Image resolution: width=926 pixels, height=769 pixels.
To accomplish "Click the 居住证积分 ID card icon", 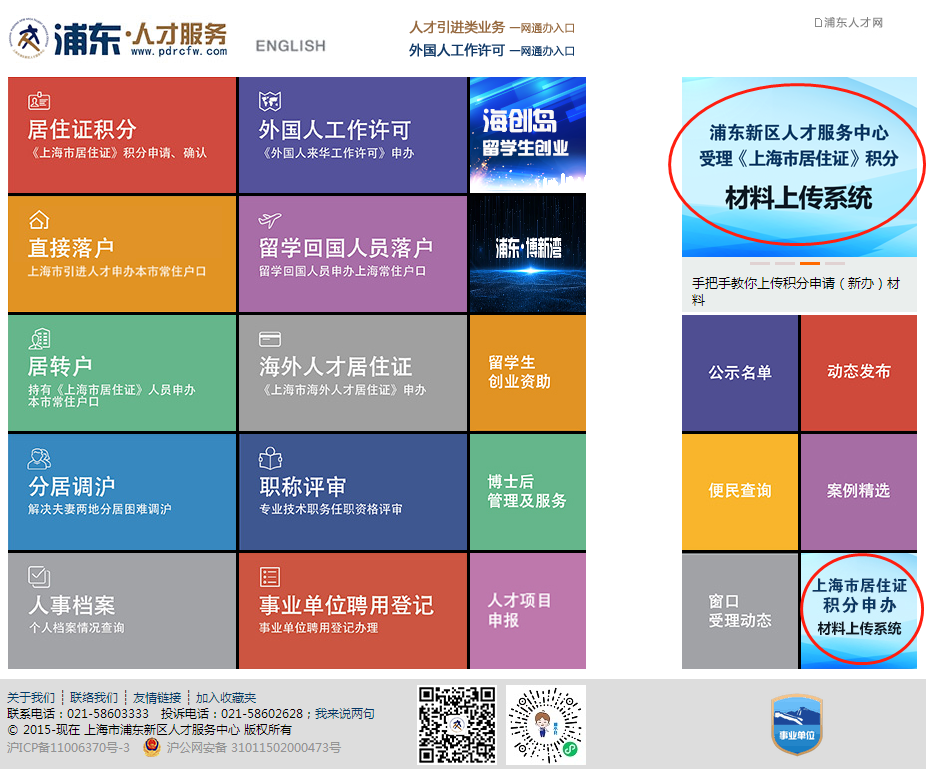I will point(39,101).
